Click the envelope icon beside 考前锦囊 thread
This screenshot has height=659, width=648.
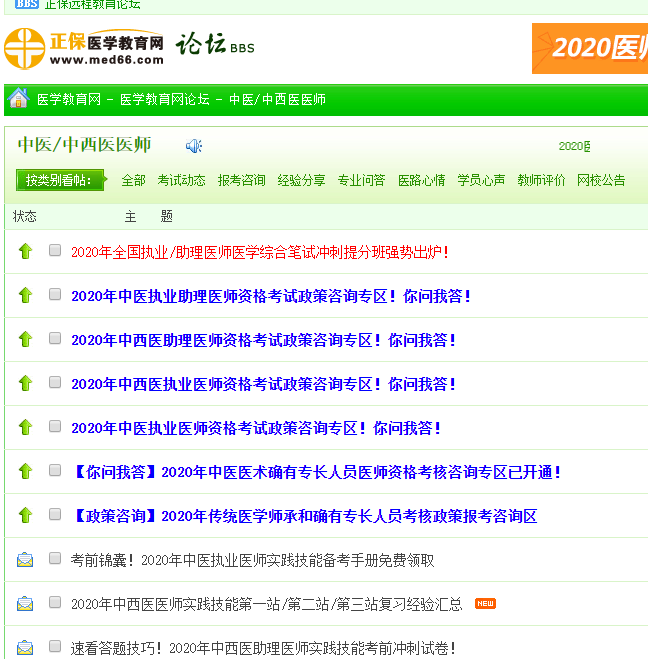click(25, 560)
